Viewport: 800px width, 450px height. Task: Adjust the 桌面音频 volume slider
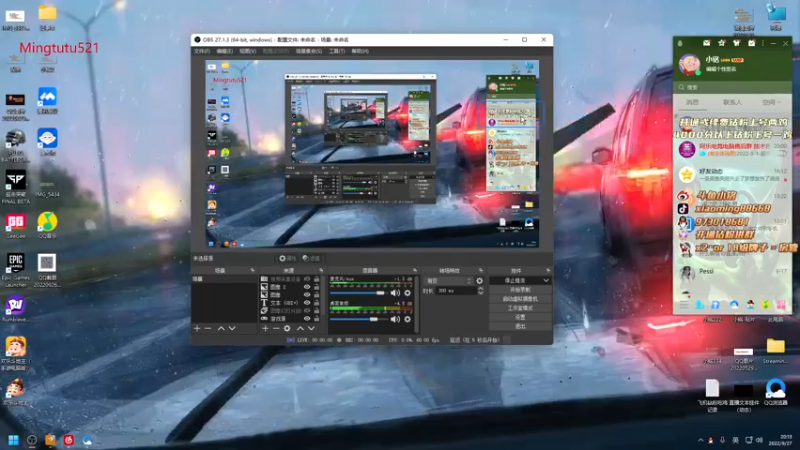point(358,319)
